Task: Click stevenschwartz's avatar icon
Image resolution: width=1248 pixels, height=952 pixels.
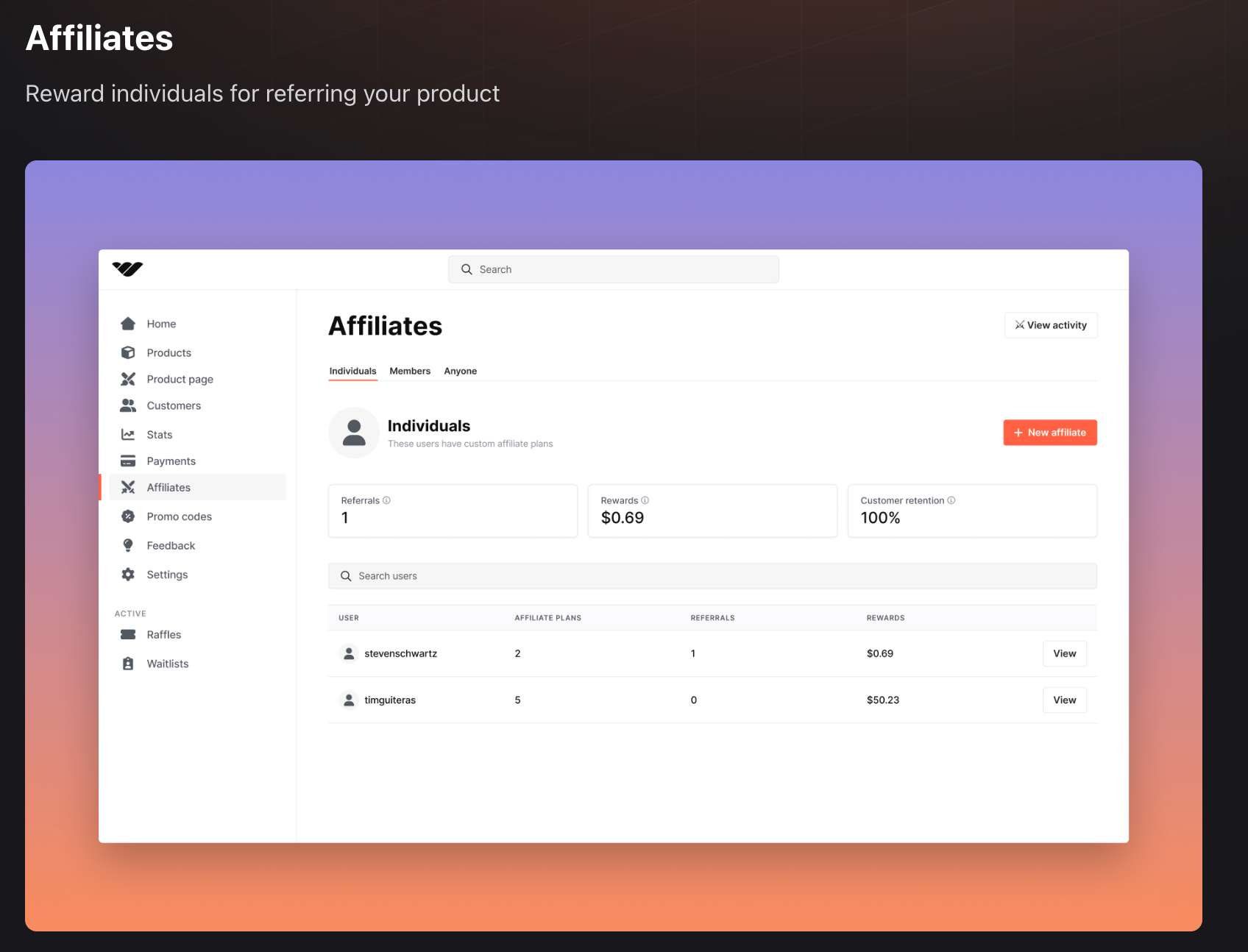Action: click(x=349, y=653)
